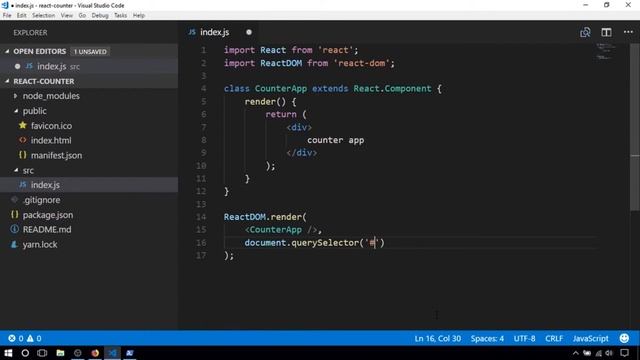640x360 pixels.
Task: Open the Help menu
Action: click(x=139, y=15)
